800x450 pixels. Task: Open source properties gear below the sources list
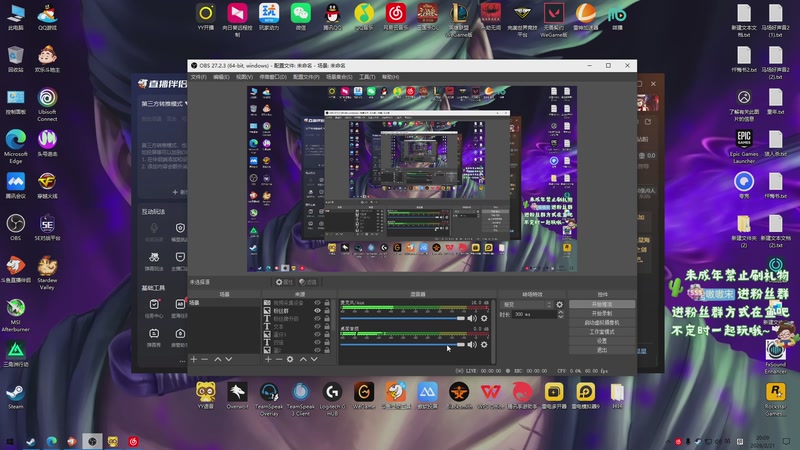[290, 359]
